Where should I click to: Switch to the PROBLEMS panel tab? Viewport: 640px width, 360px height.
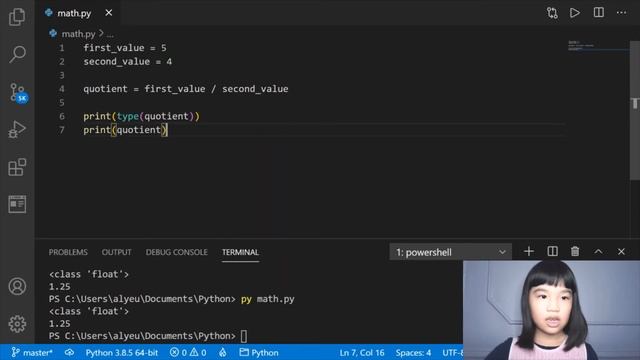tap(68, 252)
